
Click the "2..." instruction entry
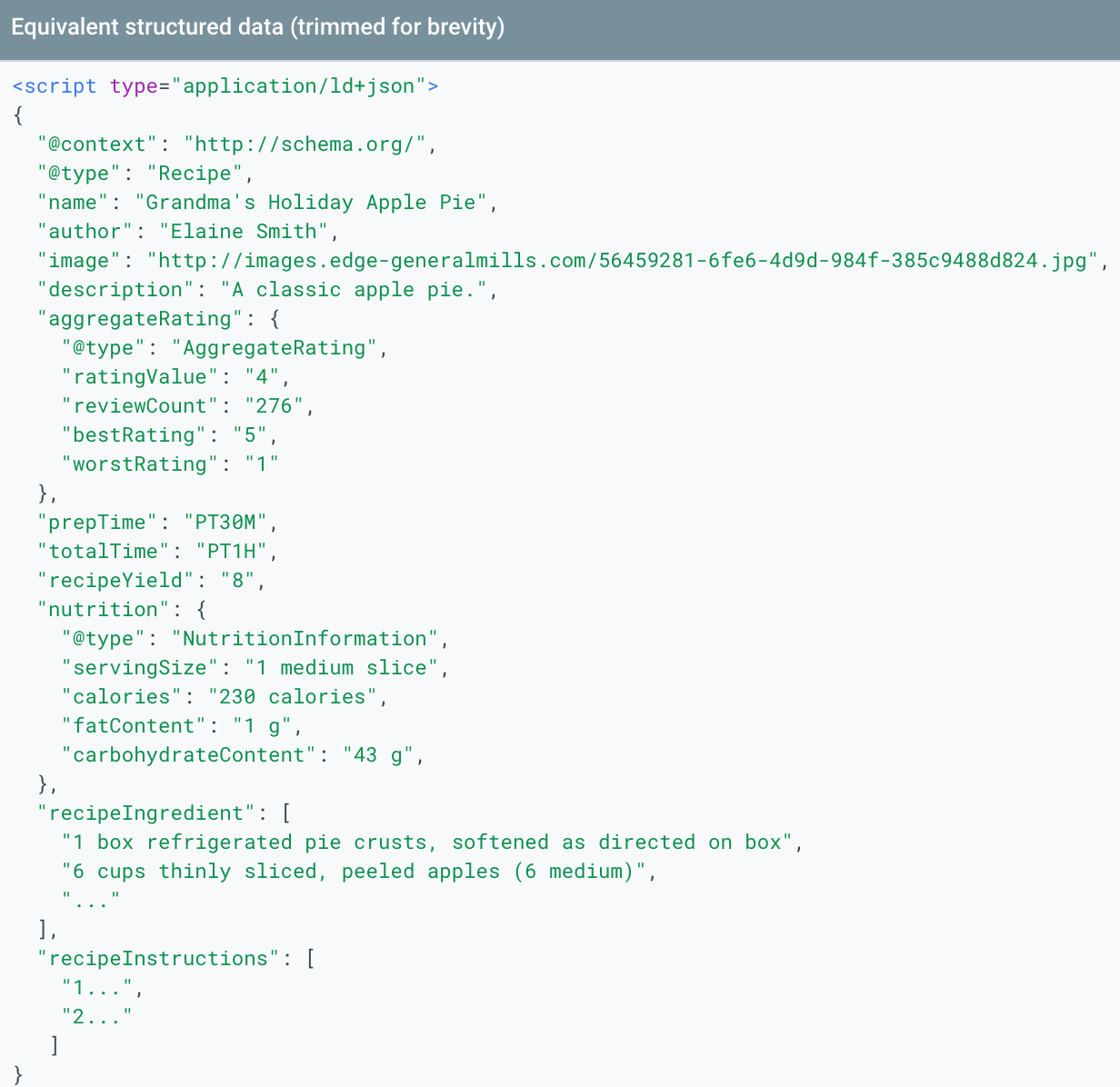(x=96, y=1017)
